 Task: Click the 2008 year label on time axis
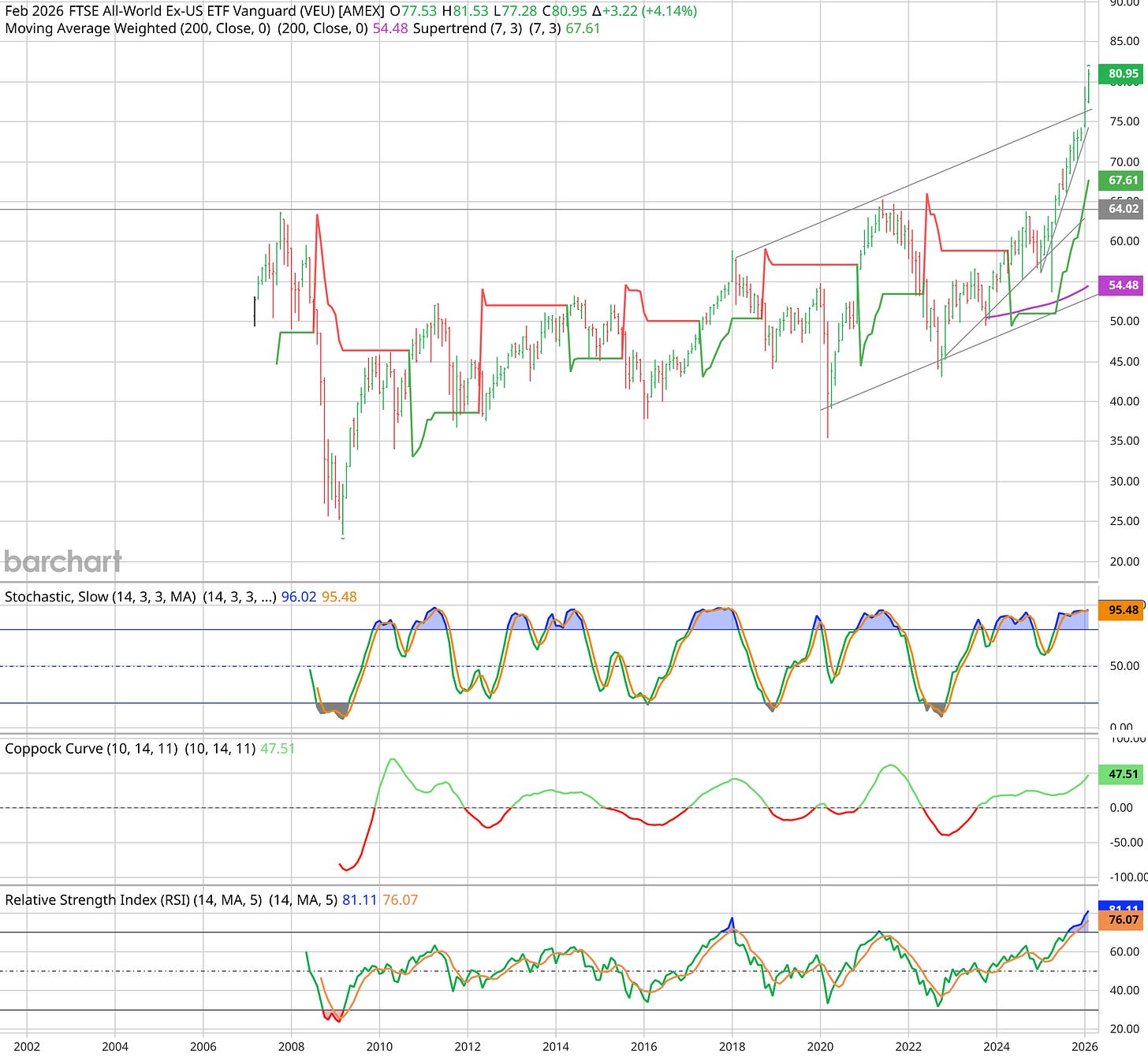tap(291, 1046)
